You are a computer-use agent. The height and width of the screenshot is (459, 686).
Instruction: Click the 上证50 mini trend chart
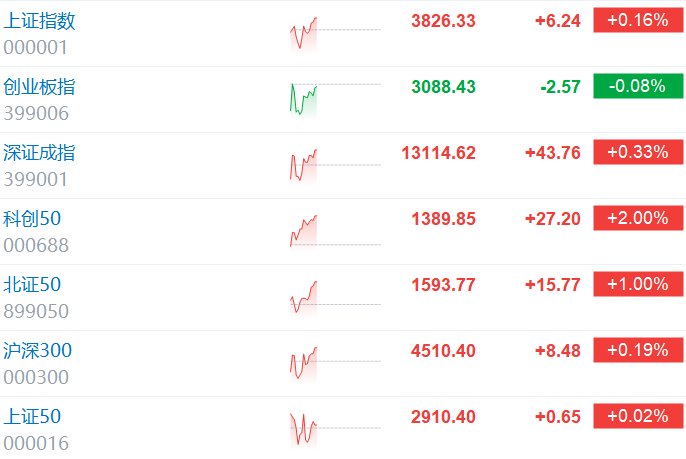point(335,429)
